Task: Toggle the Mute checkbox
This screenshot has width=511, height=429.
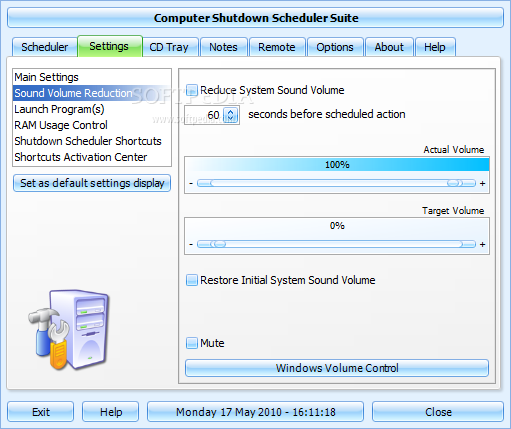Action: point(192,343)
